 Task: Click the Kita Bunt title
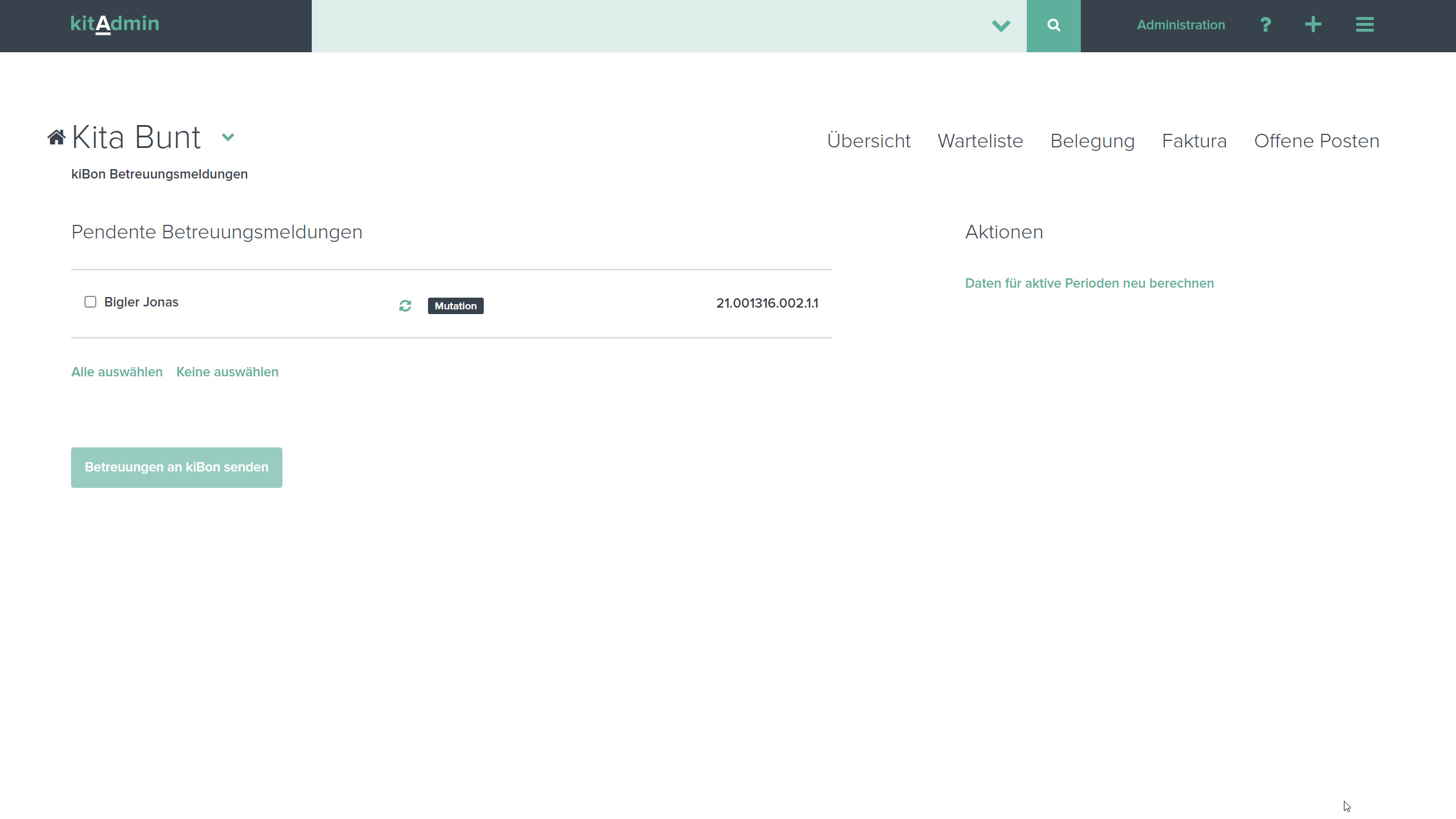coord(136,137)
